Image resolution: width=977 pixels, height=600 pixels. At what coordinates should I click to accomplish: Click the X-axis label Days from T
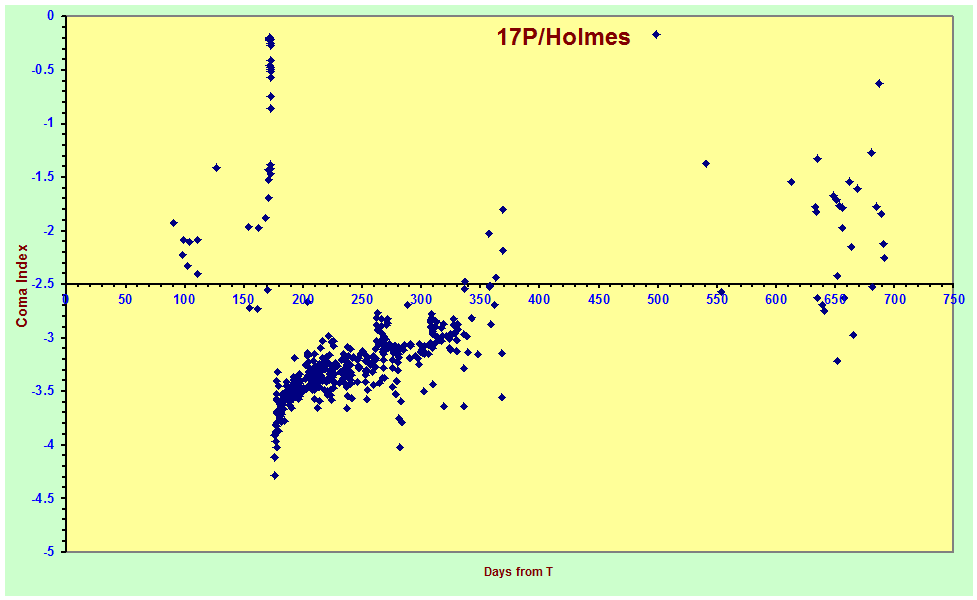[518, 572]
